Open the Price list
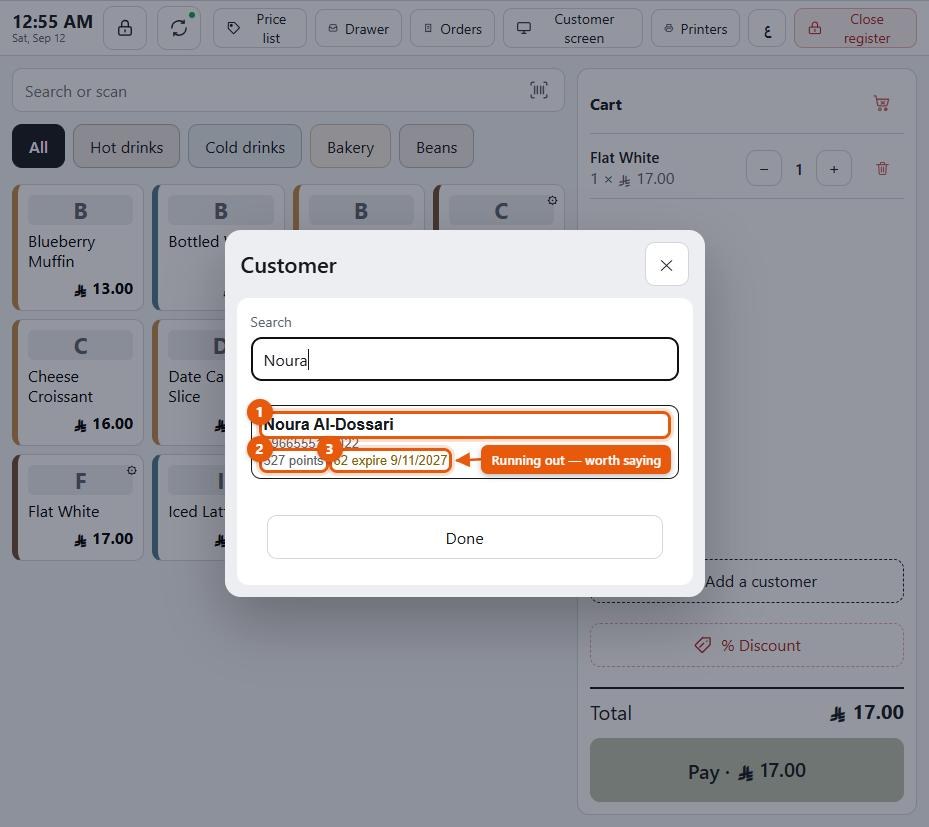 point(260,28)
